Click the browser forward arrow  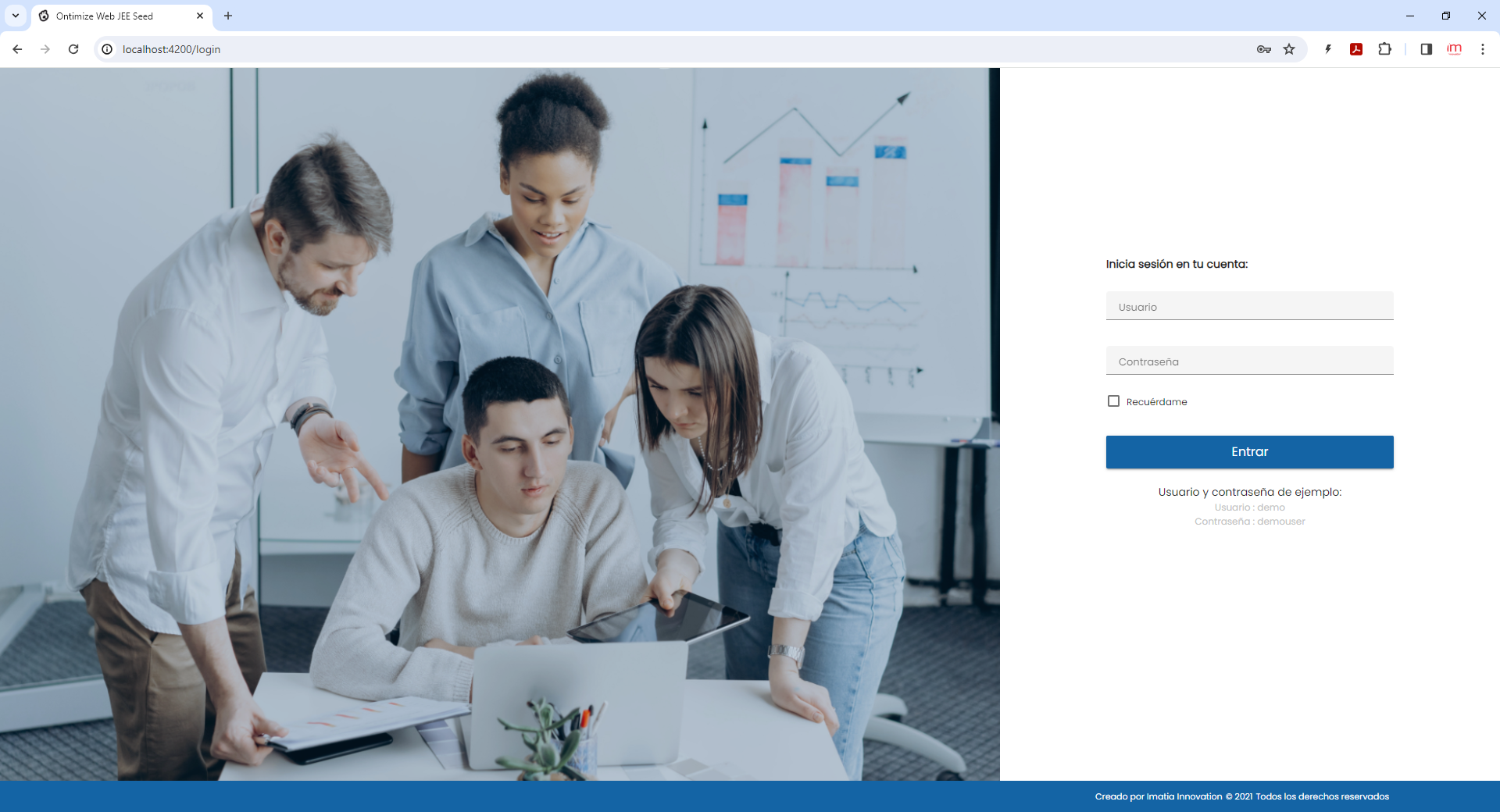[x=45, y=49]
